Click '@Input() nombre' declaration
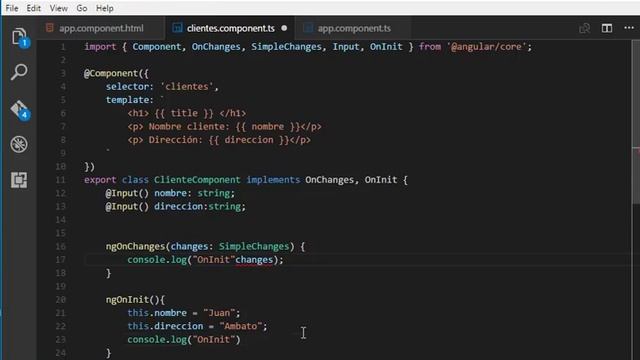640x360 pixels. [x=146, y=193]
